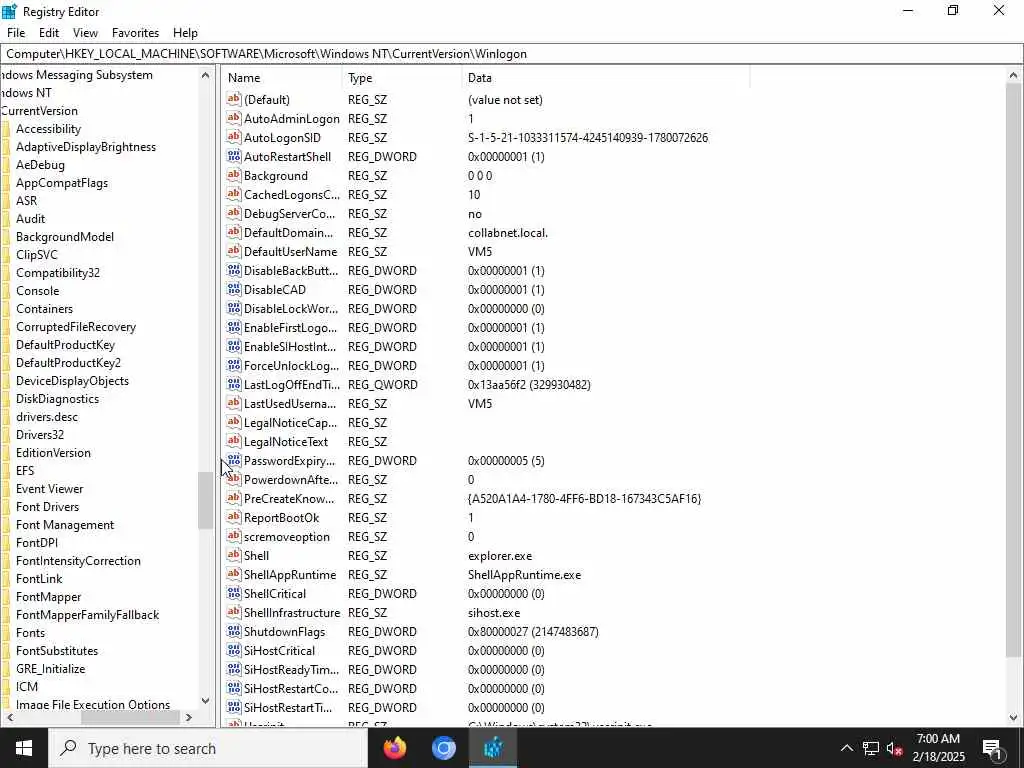Screen dimensions: 1024x768
Task: Open the Edit menu
Action: point(49,33)
